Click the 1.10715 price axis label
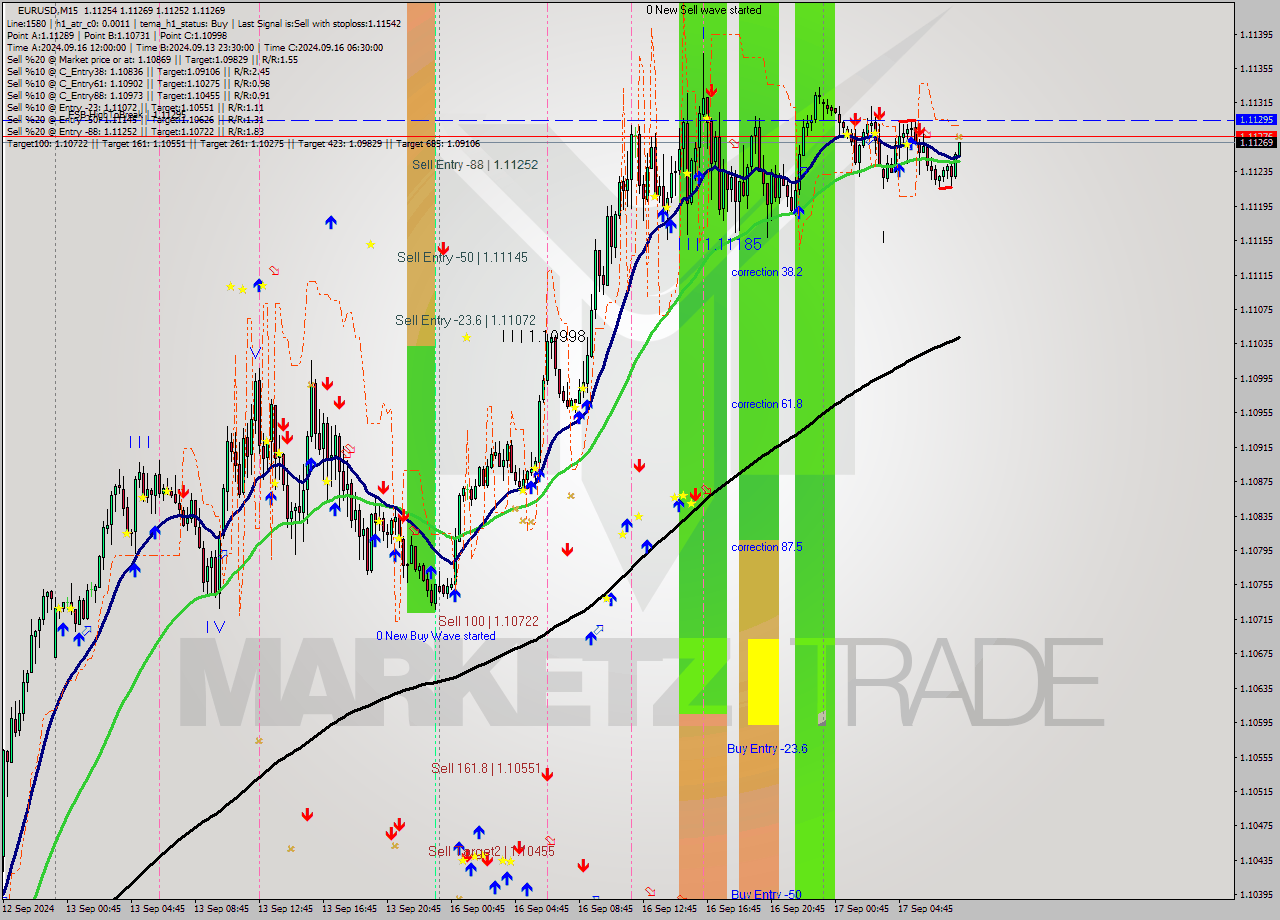 [1256, 620]
